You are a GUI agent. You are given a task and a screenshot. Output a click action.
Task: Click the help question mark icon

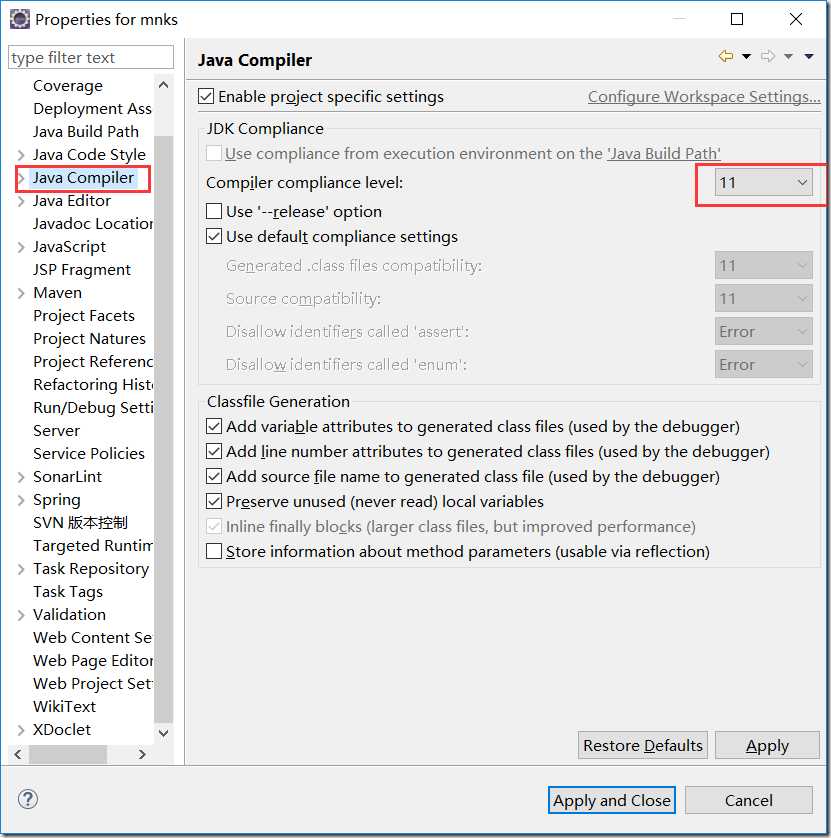pyautogui.click(x=28, y=799)
